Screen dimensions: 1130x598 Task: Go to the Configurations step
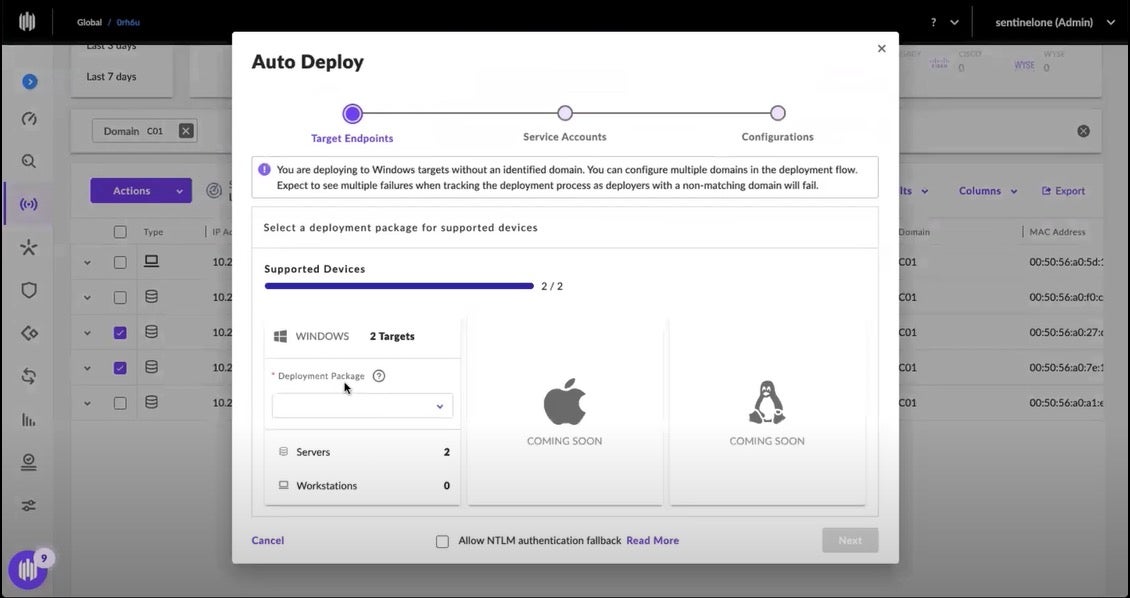[x=777, y=114]
